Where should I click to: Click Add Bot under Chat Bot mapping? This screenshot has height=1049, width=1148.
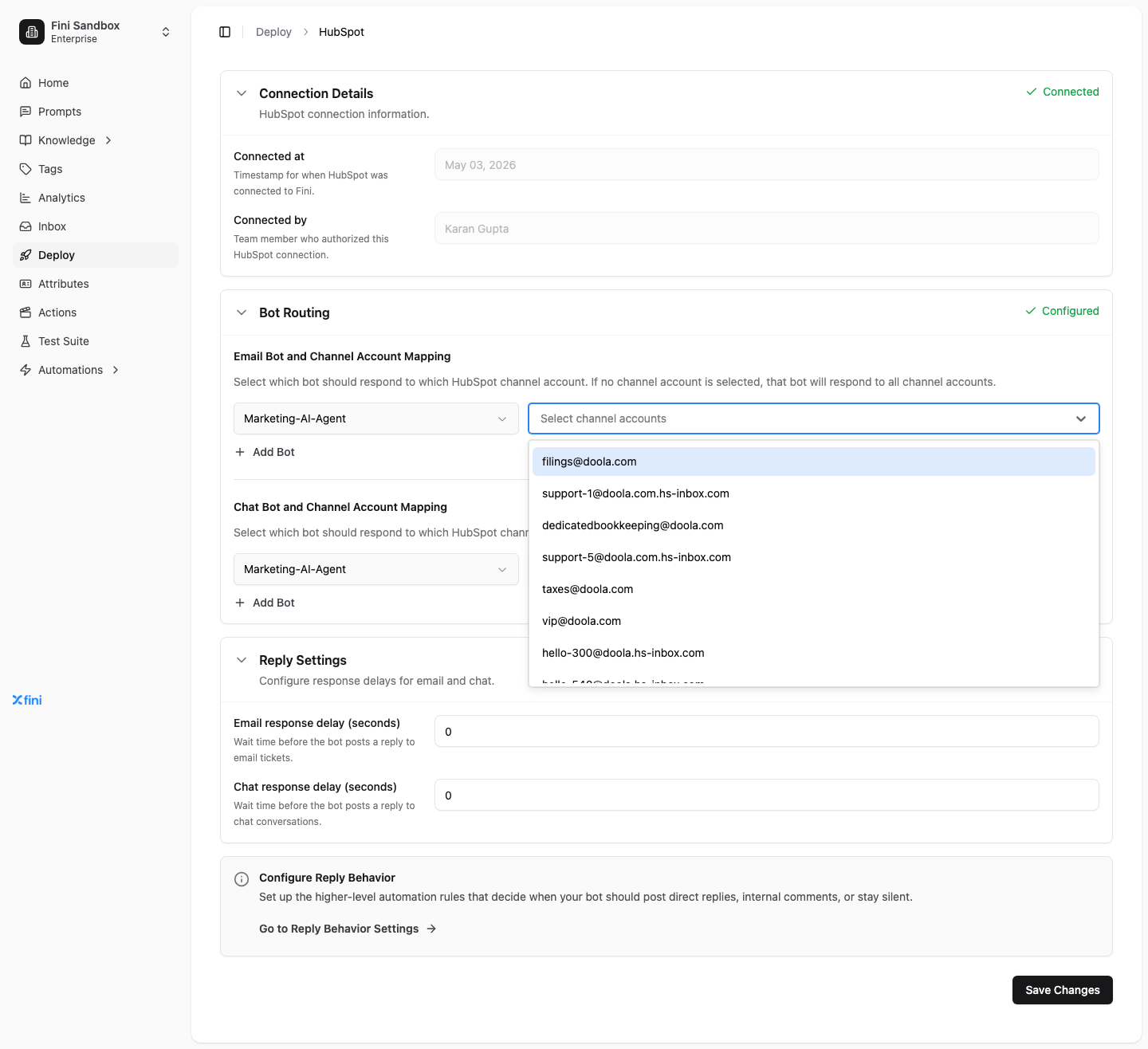(265, 603)
